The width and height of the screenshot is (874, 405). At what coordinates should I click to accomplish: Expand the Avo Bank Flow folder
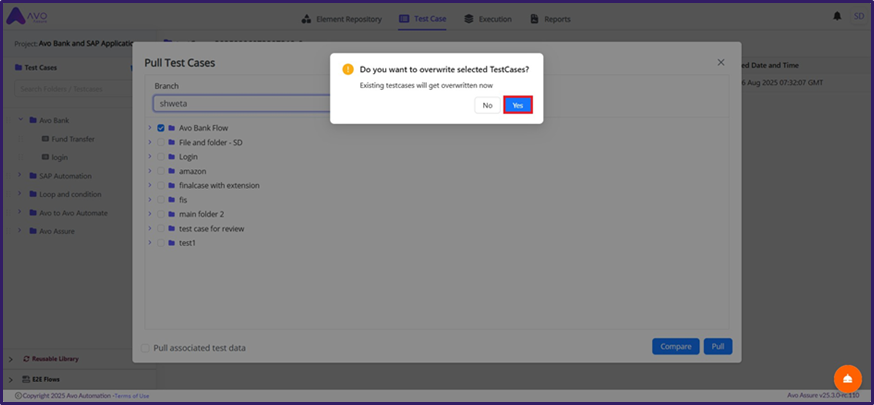tap(149, 128)
